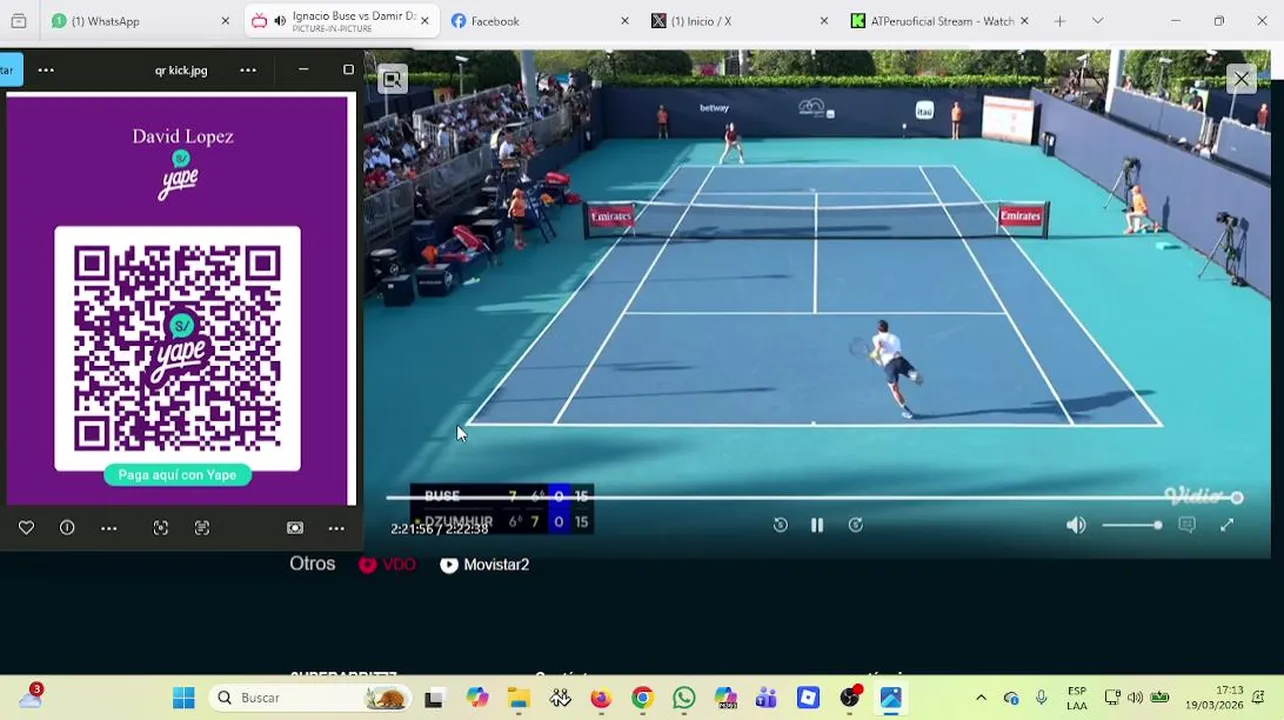Open Task View on taskbar
The height and width of the screenshot is (720, 1284).
click(434, 698)
